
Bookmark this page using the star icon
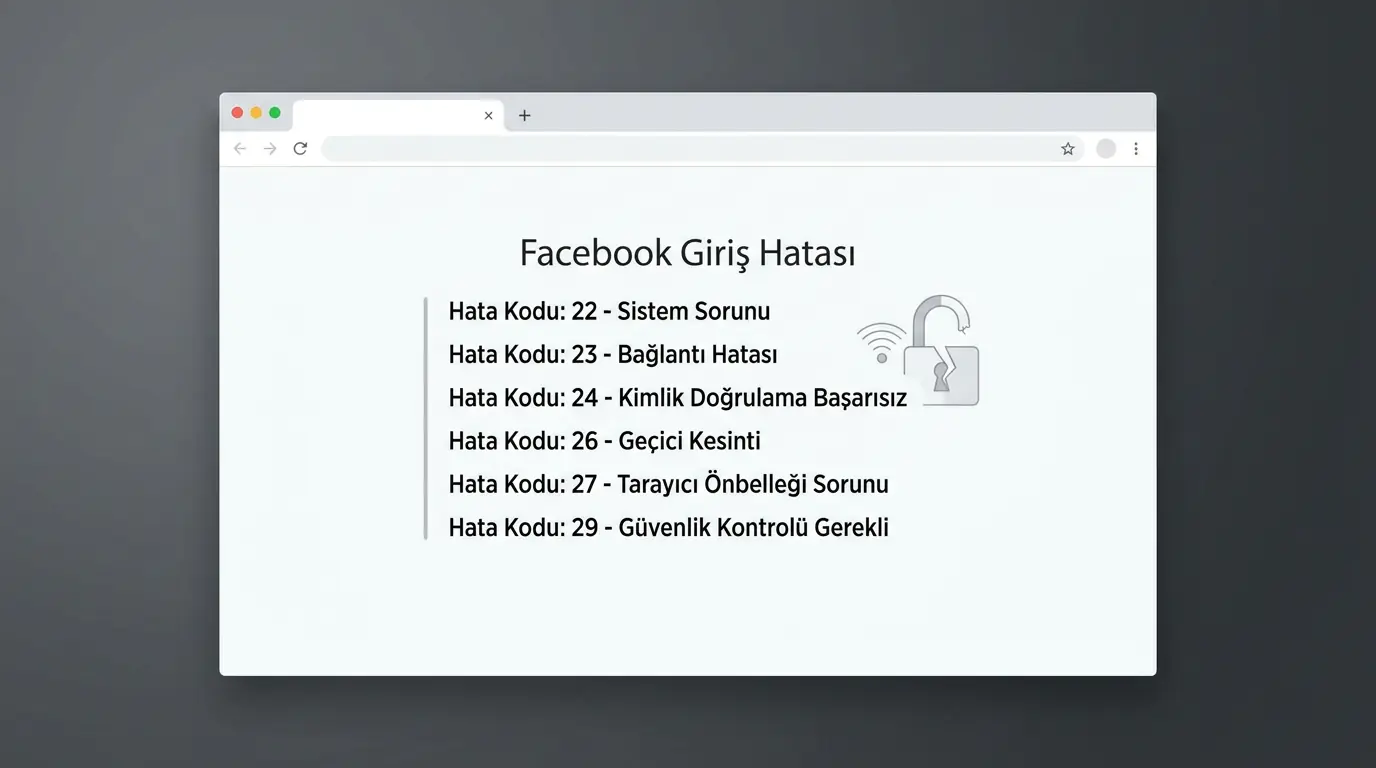click(x=1067, y=148)
